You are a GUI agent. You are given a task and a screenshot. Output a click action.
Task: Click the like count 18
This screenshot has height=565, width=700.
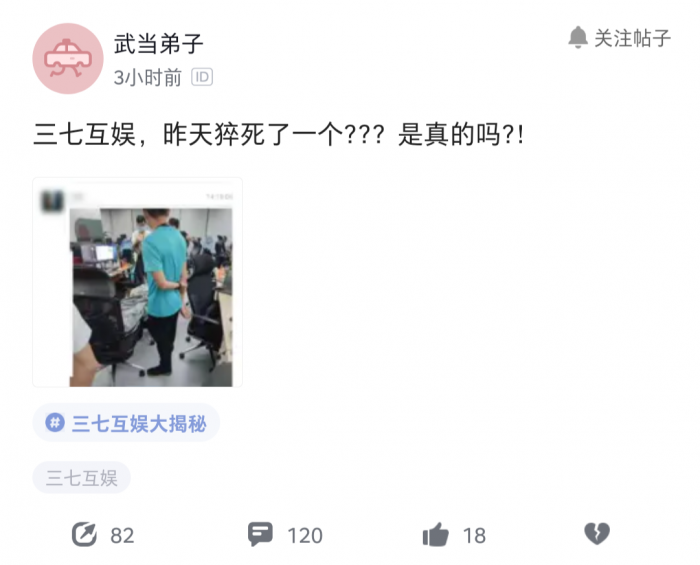click(x=474, y=535)
